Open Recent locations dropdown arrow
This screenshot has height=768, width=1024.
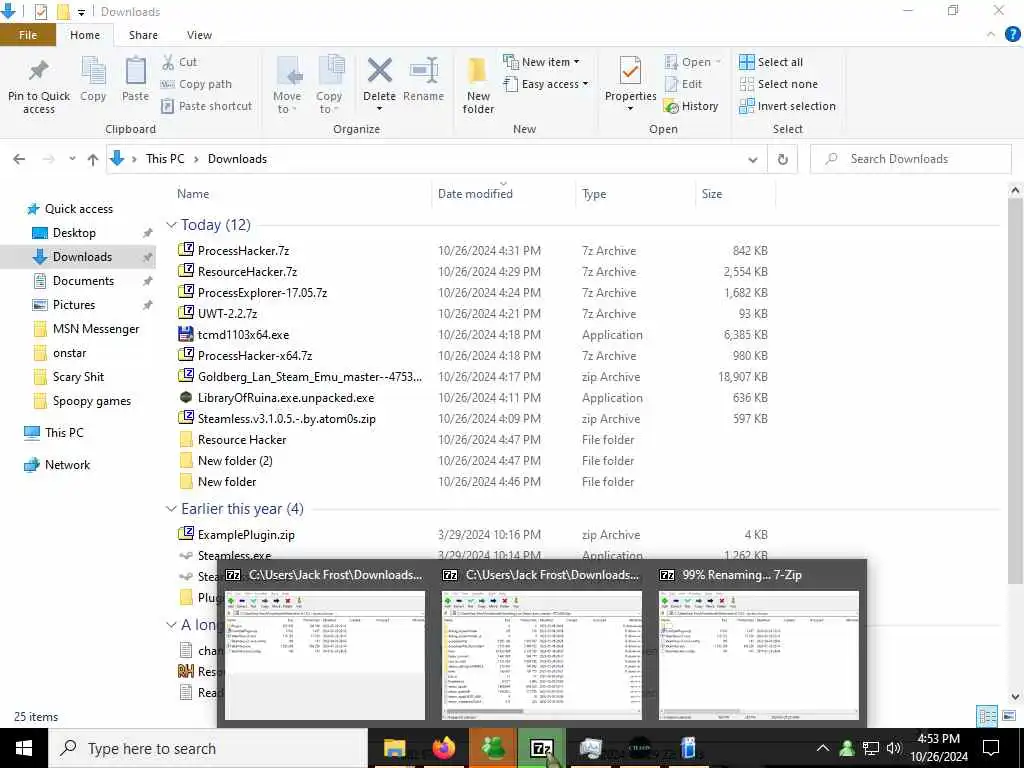[72, 159]
